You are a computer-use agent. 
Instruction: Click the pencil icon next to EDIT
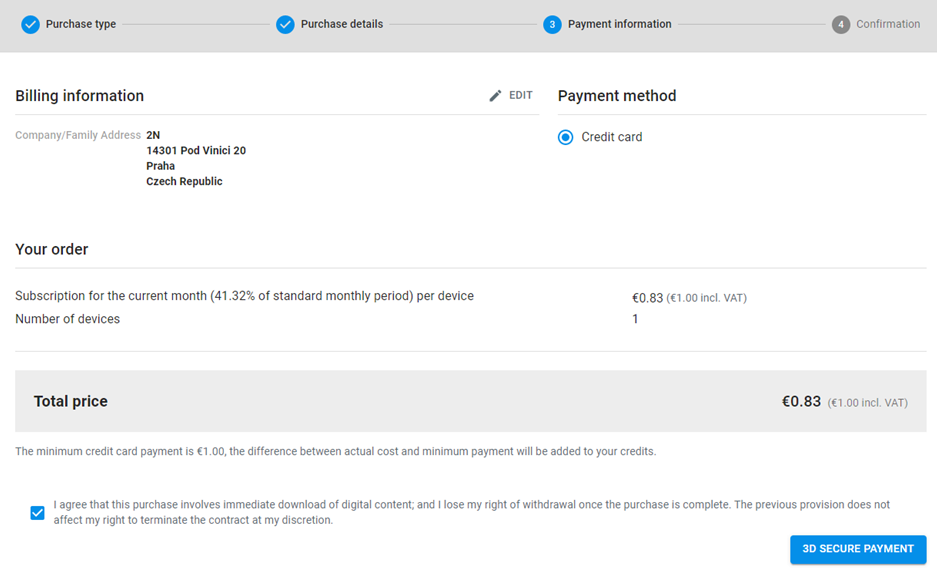[x=495, y=96]
